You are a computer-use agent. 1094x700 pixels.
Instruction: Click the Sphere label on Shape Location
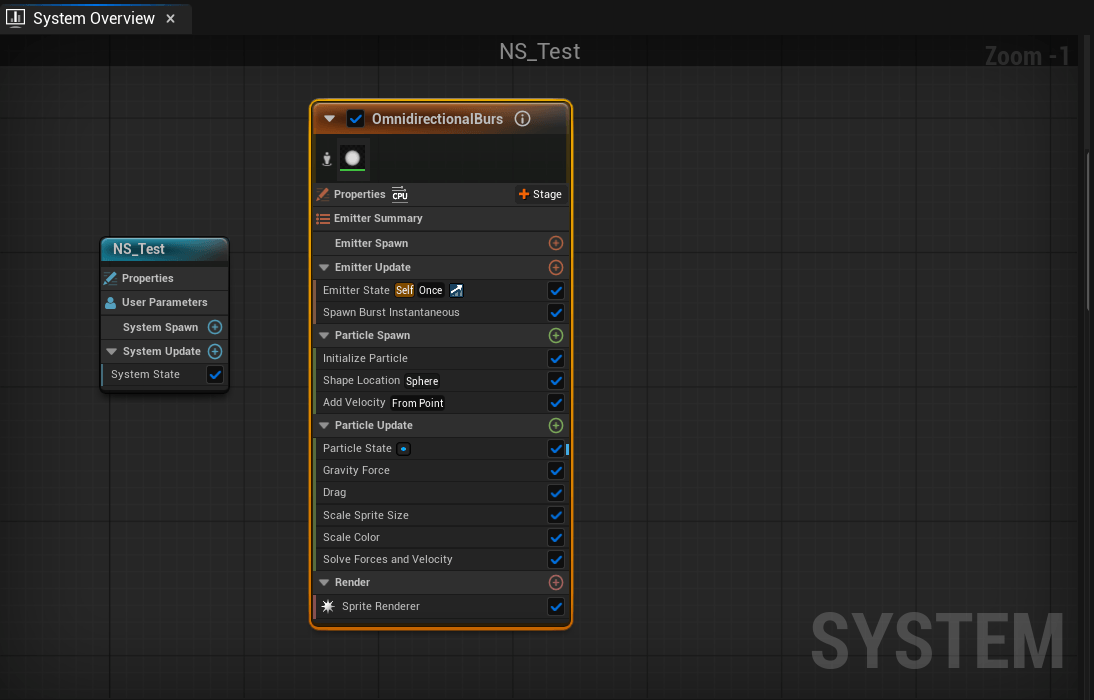(x=422, y=381)
